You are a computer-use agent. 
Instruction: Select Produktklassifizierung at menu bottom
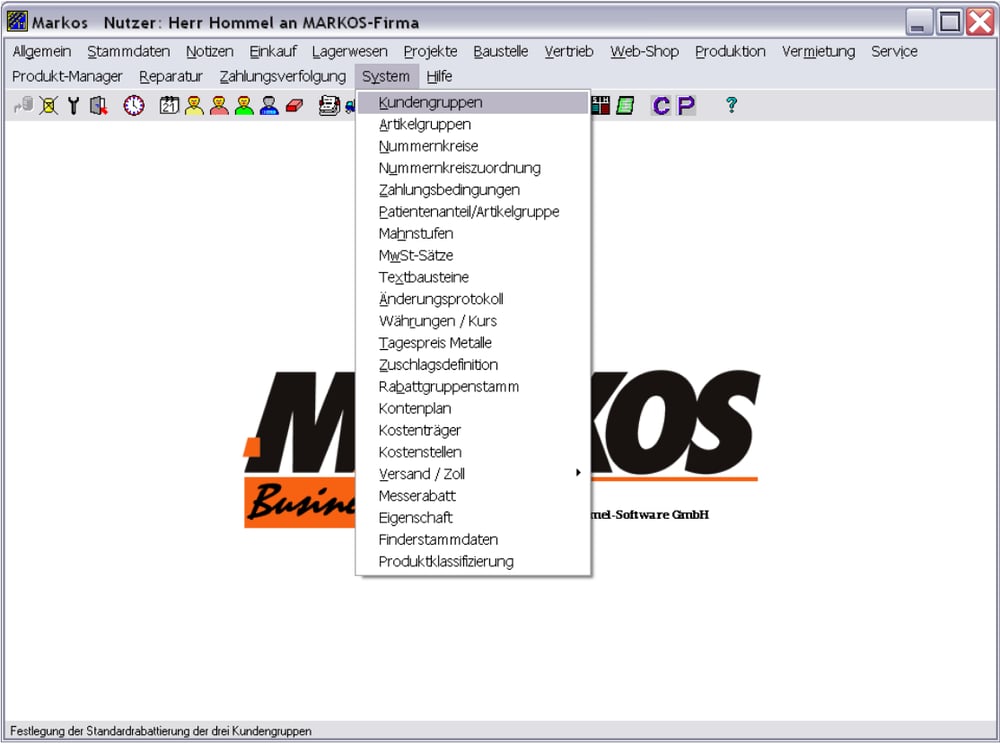point(473,562)
